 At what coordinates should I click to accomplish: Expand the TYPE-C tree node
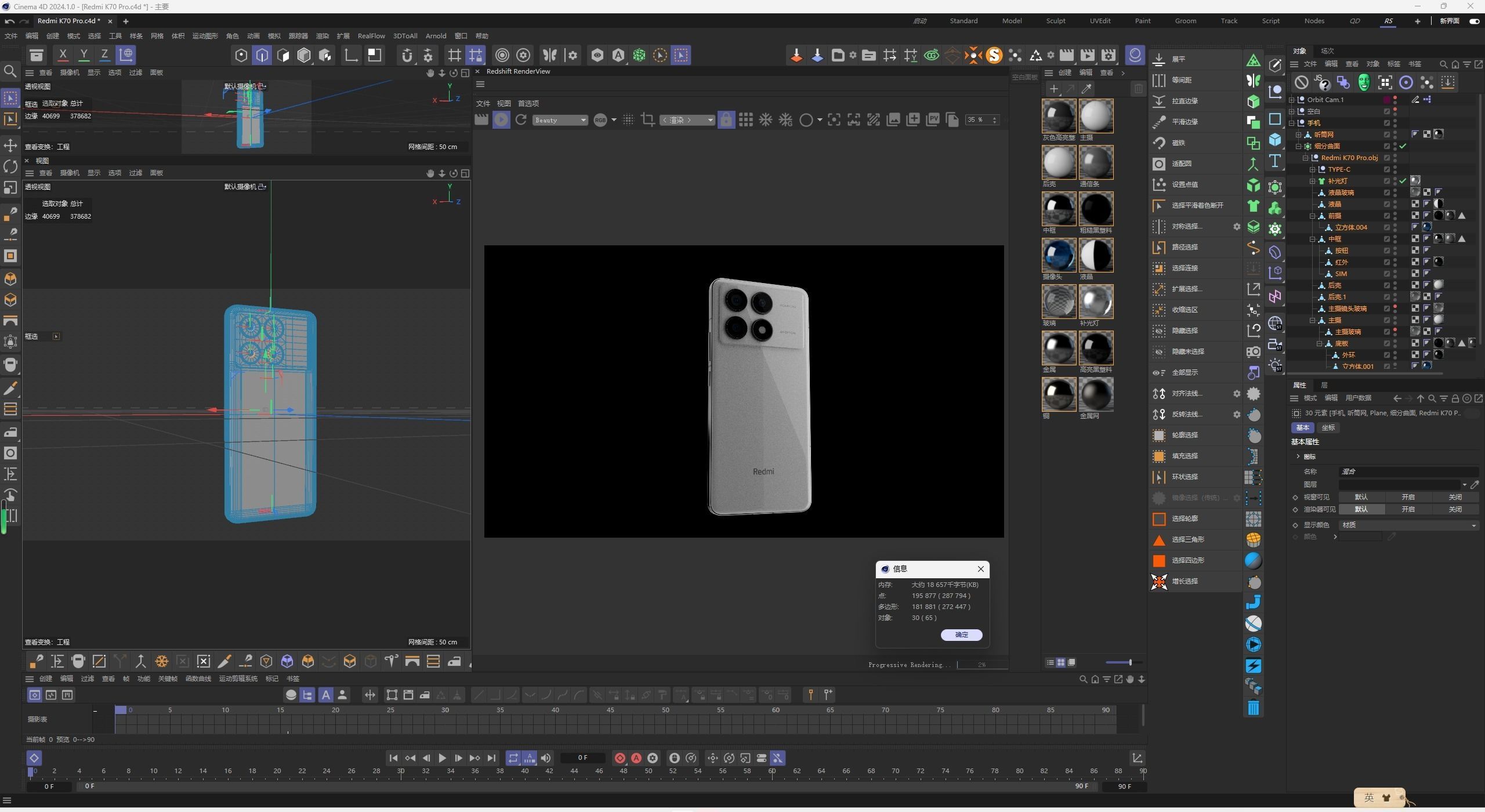tap(1312, 169)
